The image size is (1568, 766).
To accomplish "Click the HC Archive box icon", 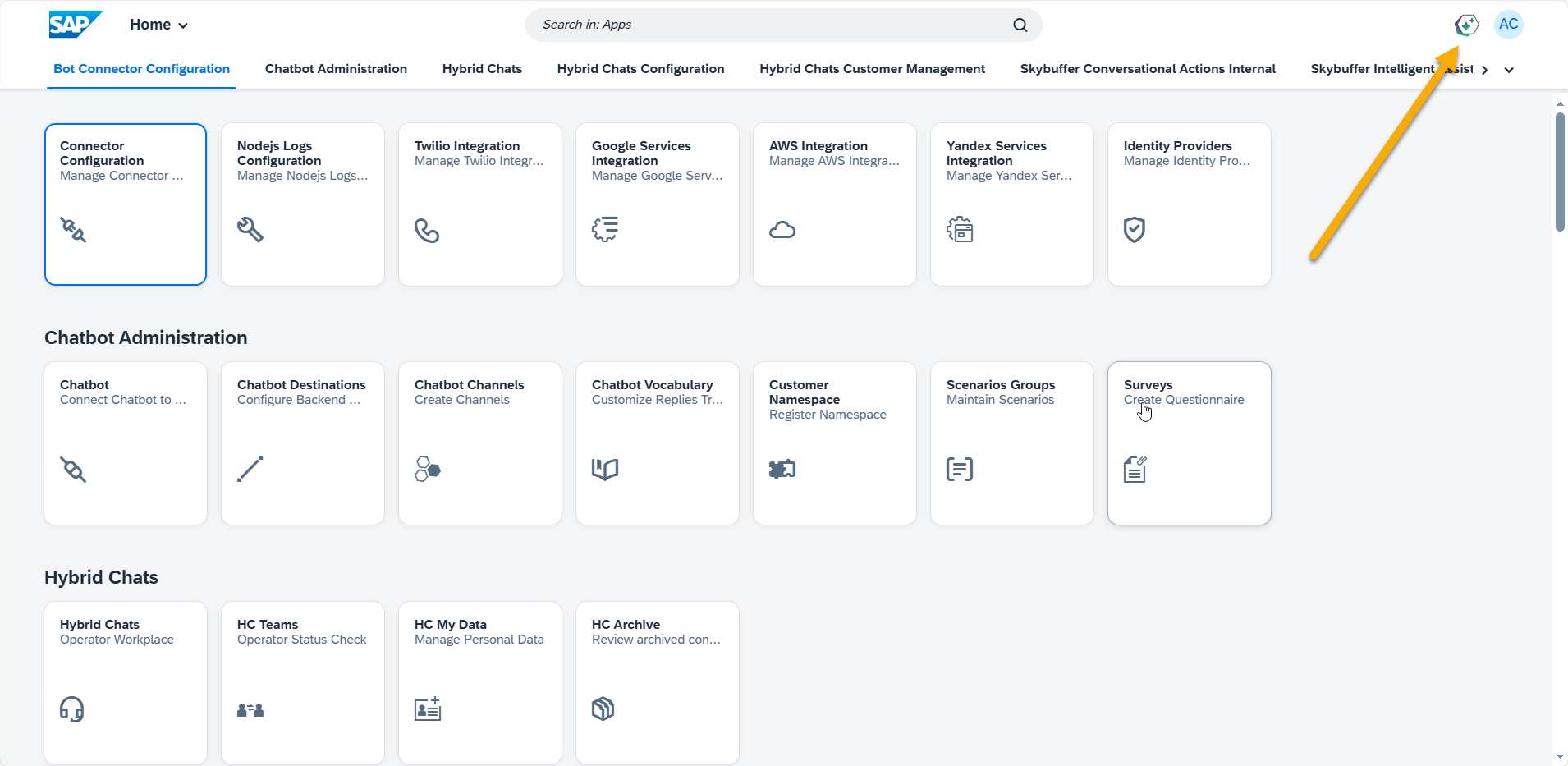I will pyautogui.click(x=603, y=709).
